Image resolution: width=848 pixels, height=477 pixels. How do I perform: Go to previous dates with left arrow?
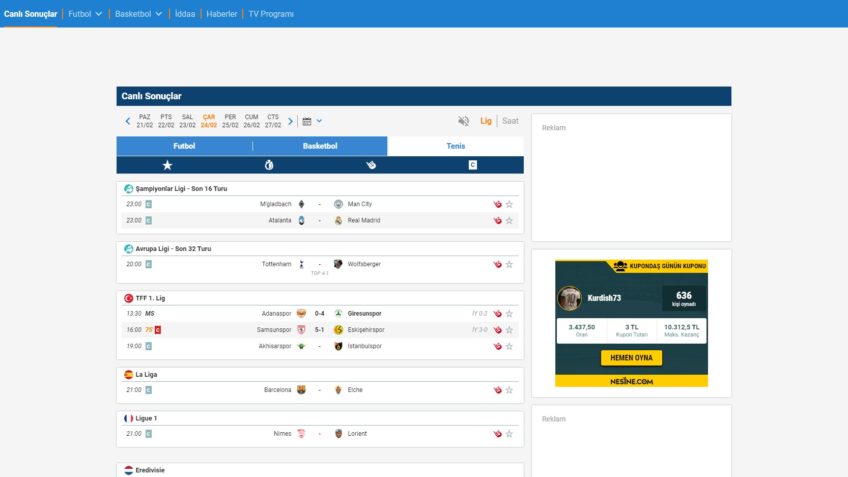(128, 121)
